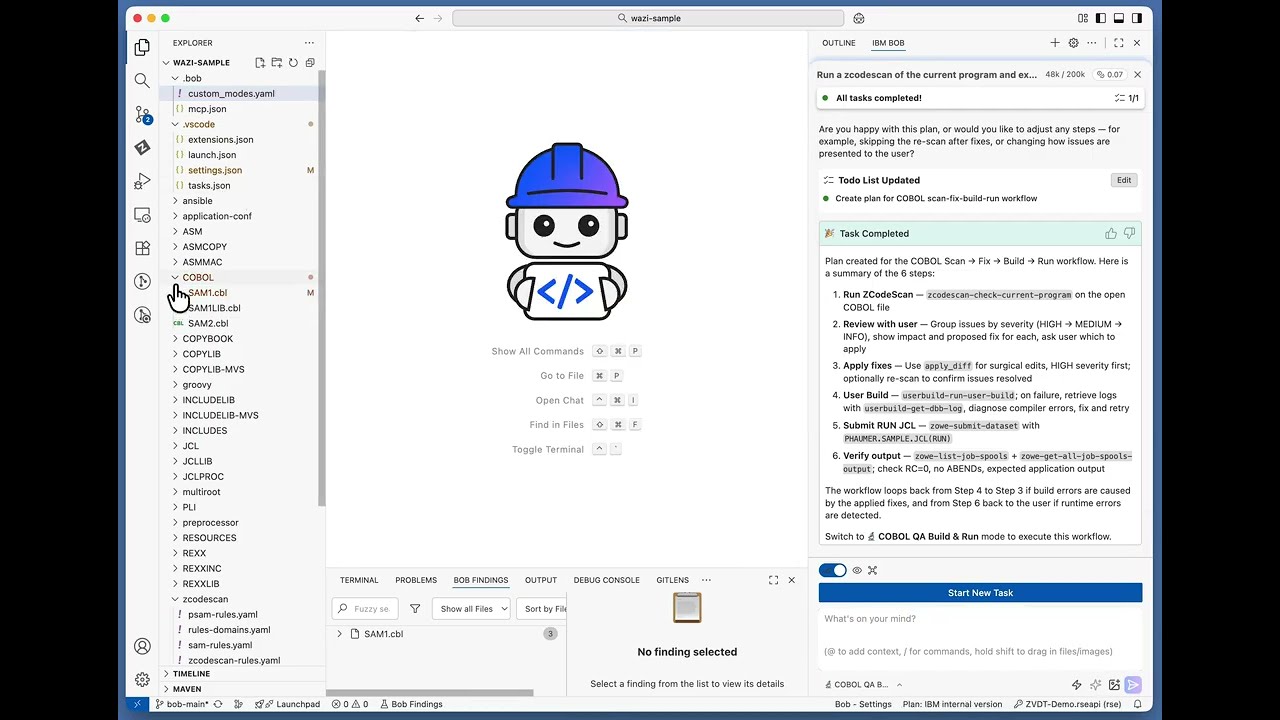Image resolution: width=1280 pixels, height=720 pixels.
Task: Refresh the Explorer file tree
Action: (x=293, y=62)
